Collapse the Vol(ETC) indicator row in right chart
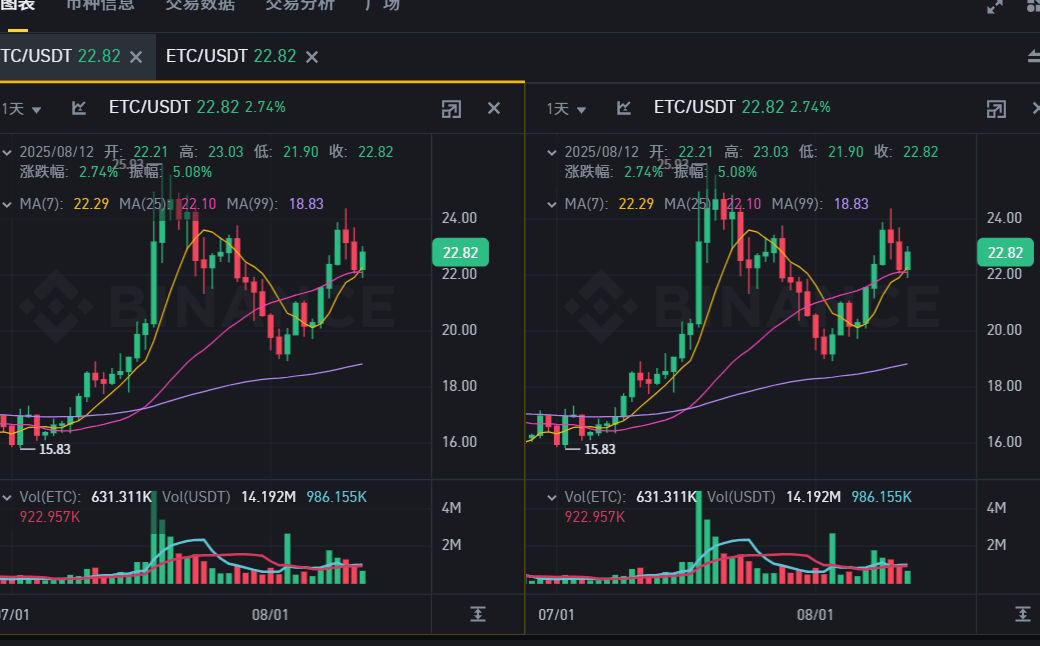 [x=551, y=497]
